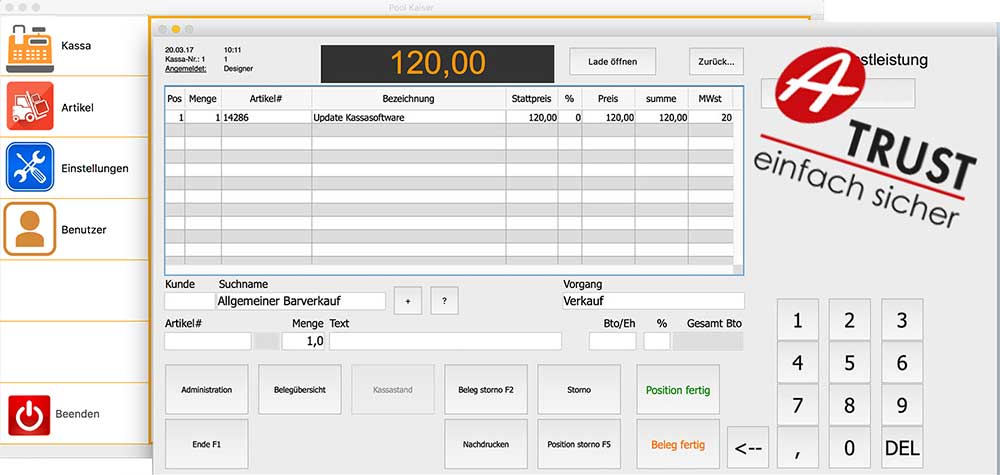Click the Artikel# column header in the table
Viewport: 1000px width, 475px height.
[x=267, y=99]
